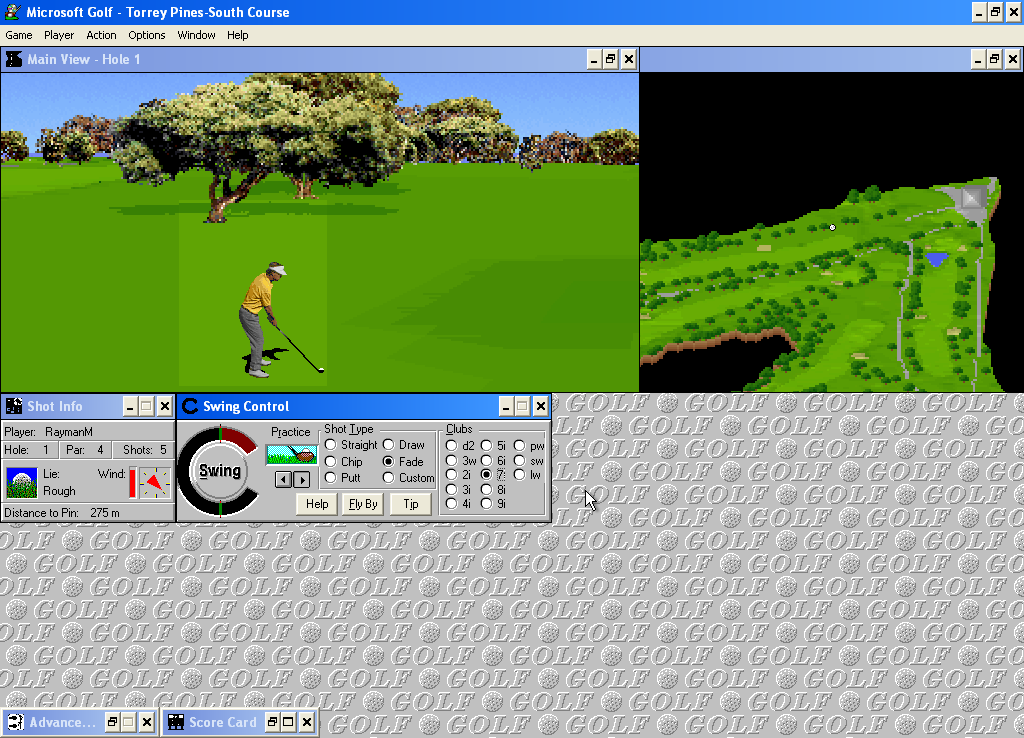Choose the 8i iron club
Screen dimensions: 1024x738
(x=494, y=489)
